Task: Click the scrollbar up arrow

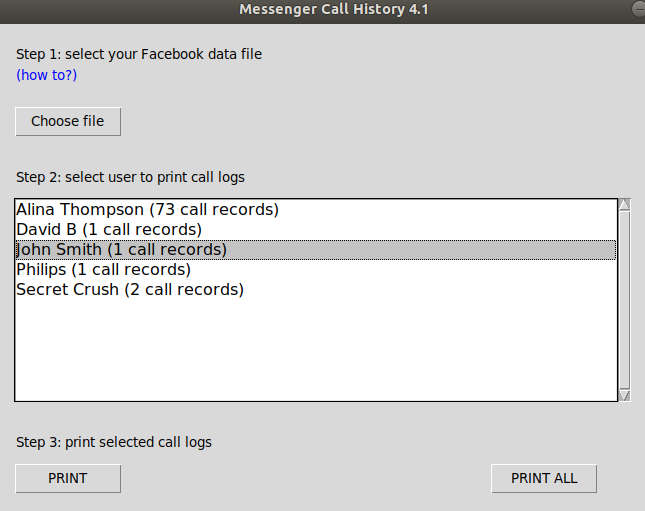Action: pyautogui.click(x=625, y=205)
